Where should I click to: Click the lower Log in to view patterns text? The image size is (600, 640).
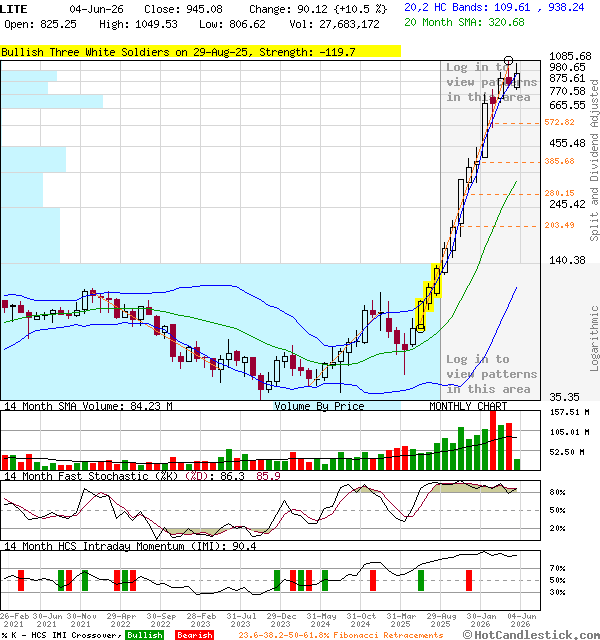(x=491, y=374)
